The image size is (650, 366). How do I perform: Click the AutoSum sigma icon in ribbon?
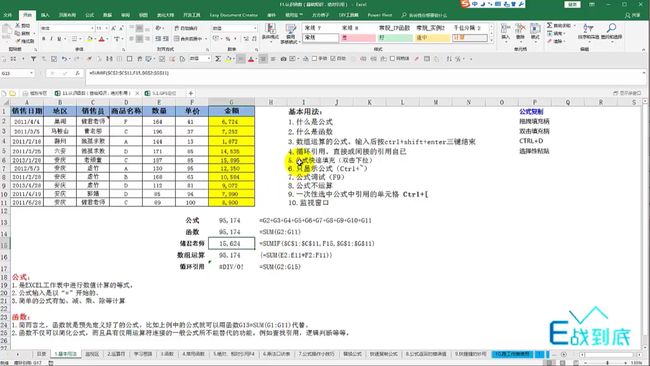(549, 25)
